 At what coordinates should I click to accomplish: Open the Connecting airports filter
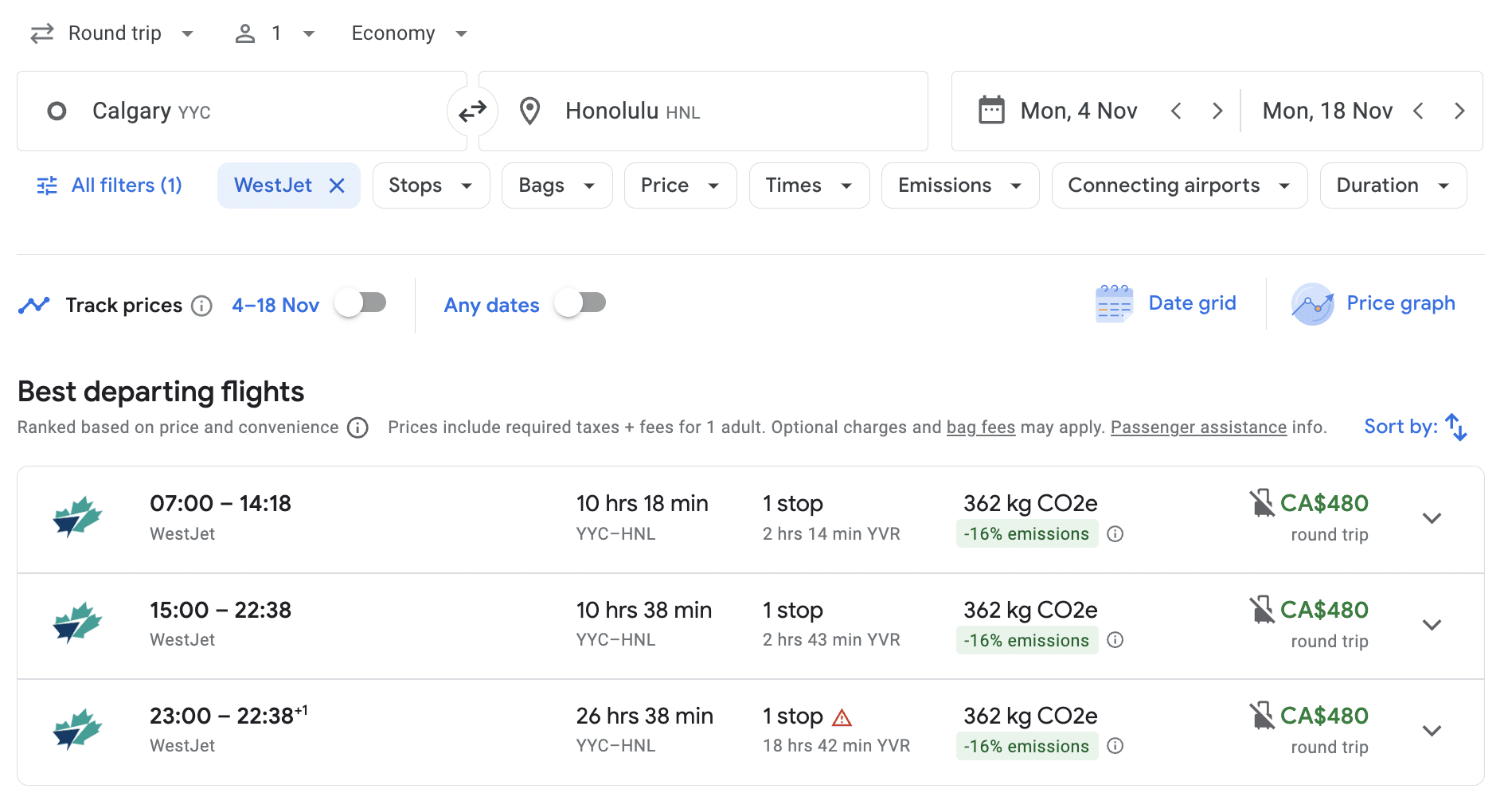[1178, 185]
